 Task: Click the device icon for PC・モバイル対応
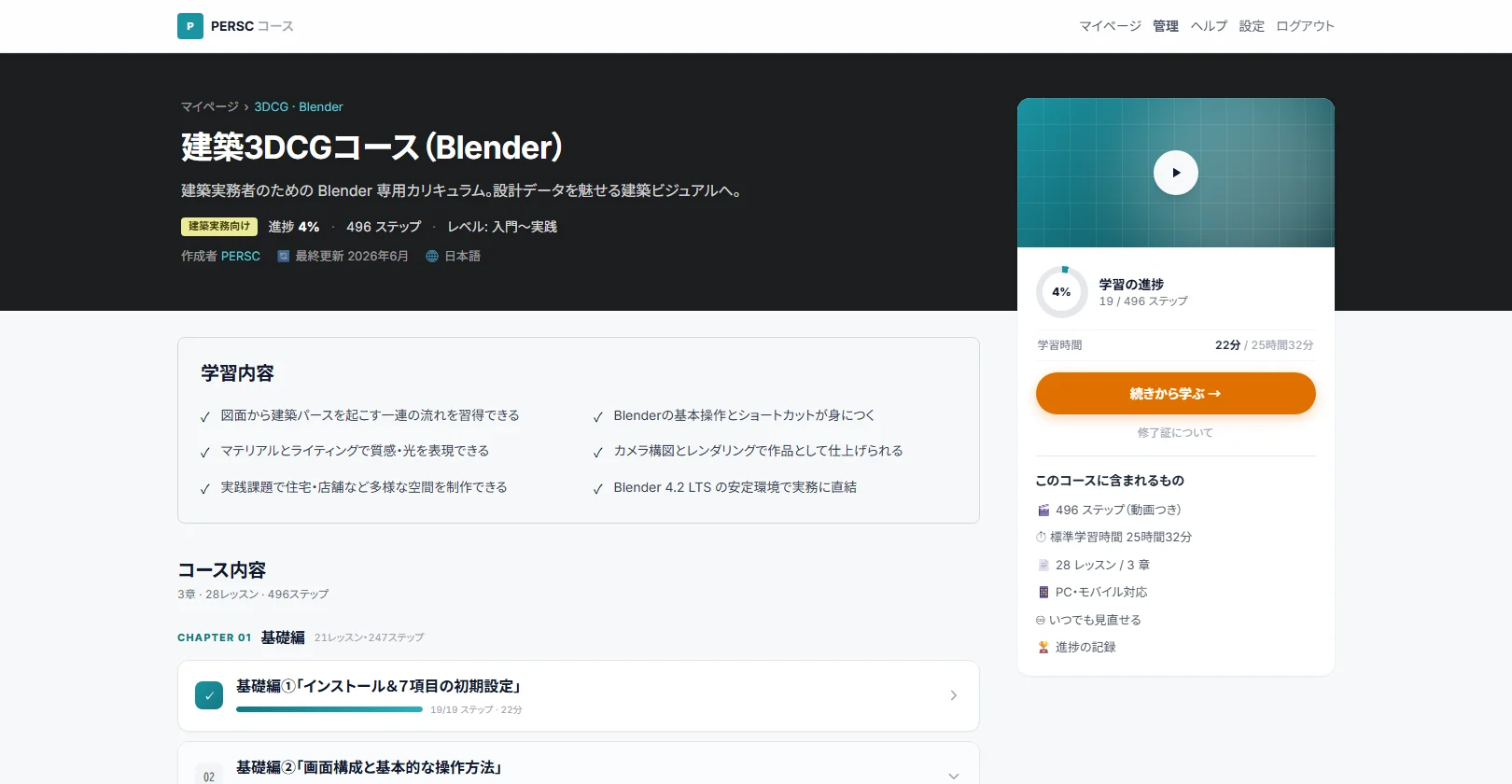1043,592
